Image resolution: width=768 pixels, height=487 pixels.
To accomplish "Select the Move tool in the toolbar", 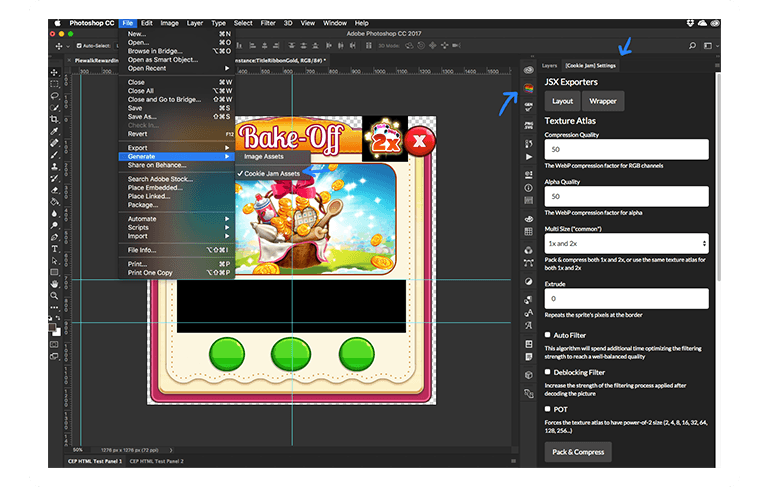I will 55,71.
